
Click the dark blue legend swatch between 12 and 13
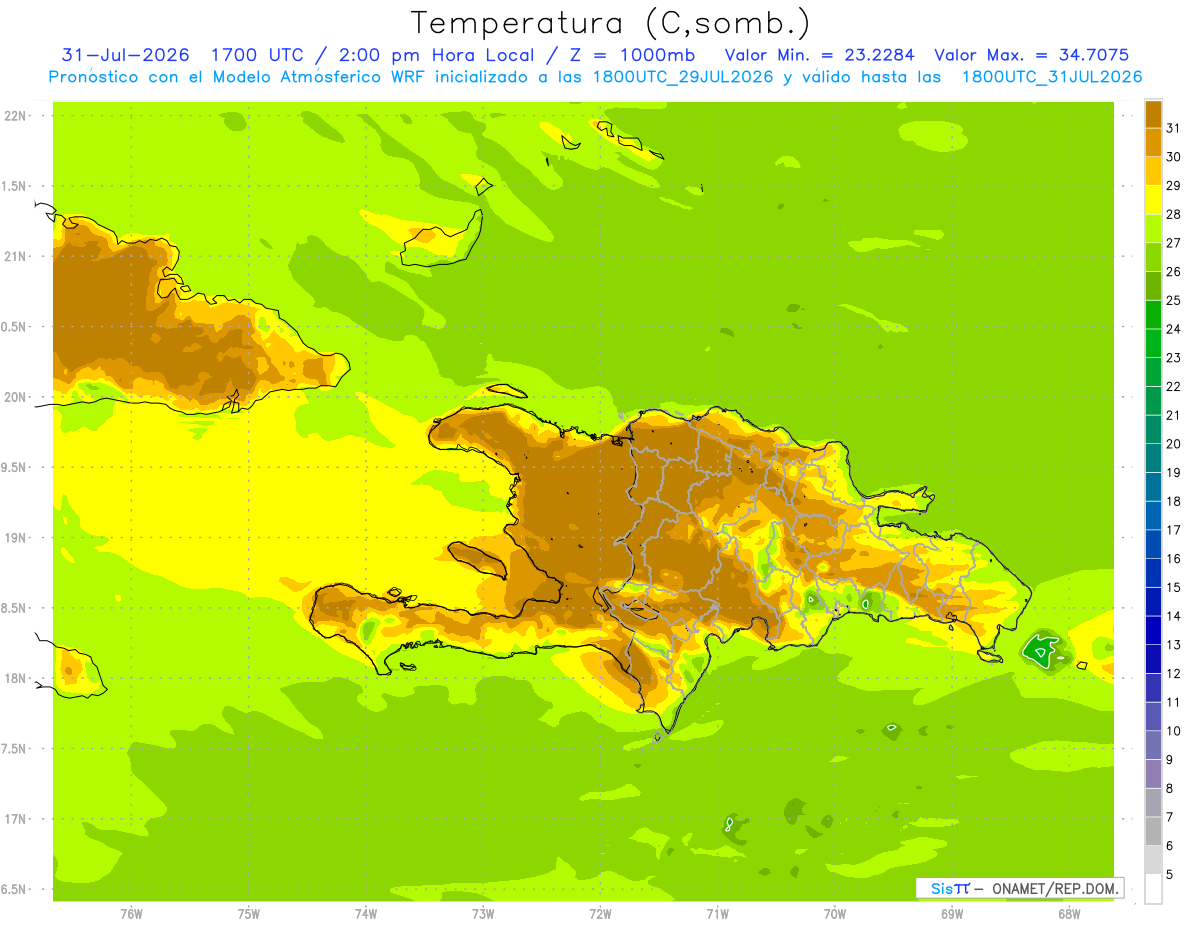(1153, 659)
